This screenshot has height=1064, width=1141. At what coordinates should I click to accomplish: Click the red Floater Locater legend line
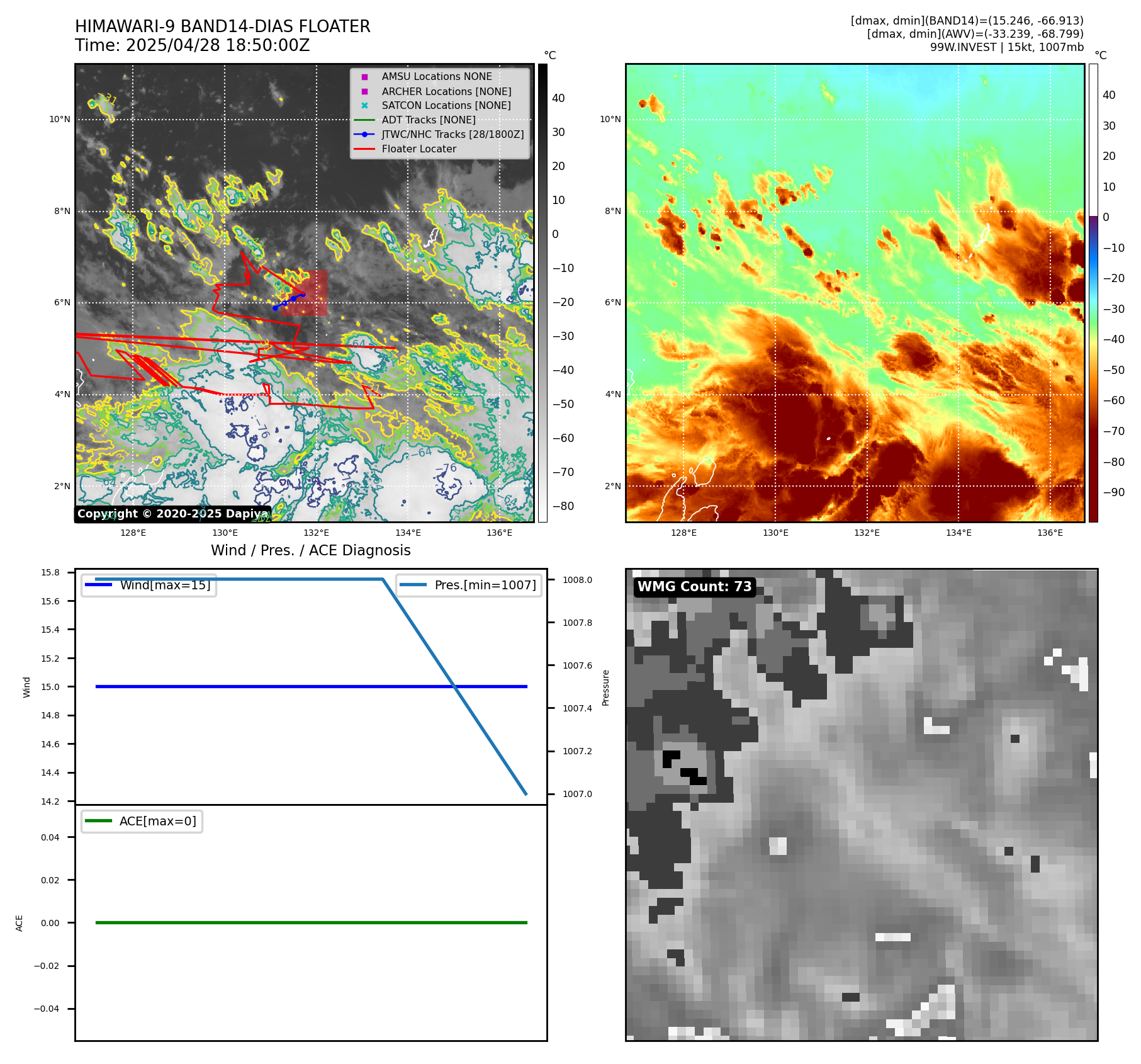coord(364,149)
